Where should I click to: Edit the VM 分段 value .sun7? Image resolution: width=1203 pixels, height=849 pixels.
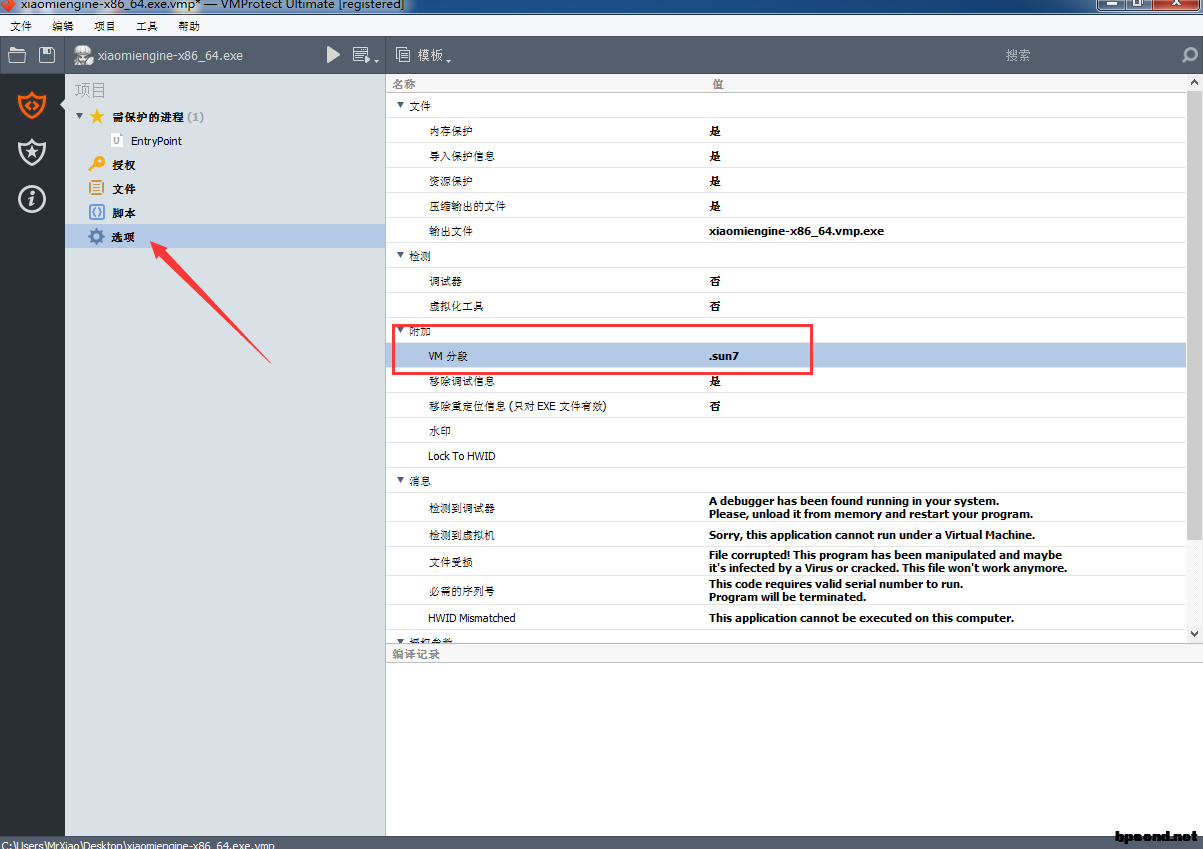(724, 356)
